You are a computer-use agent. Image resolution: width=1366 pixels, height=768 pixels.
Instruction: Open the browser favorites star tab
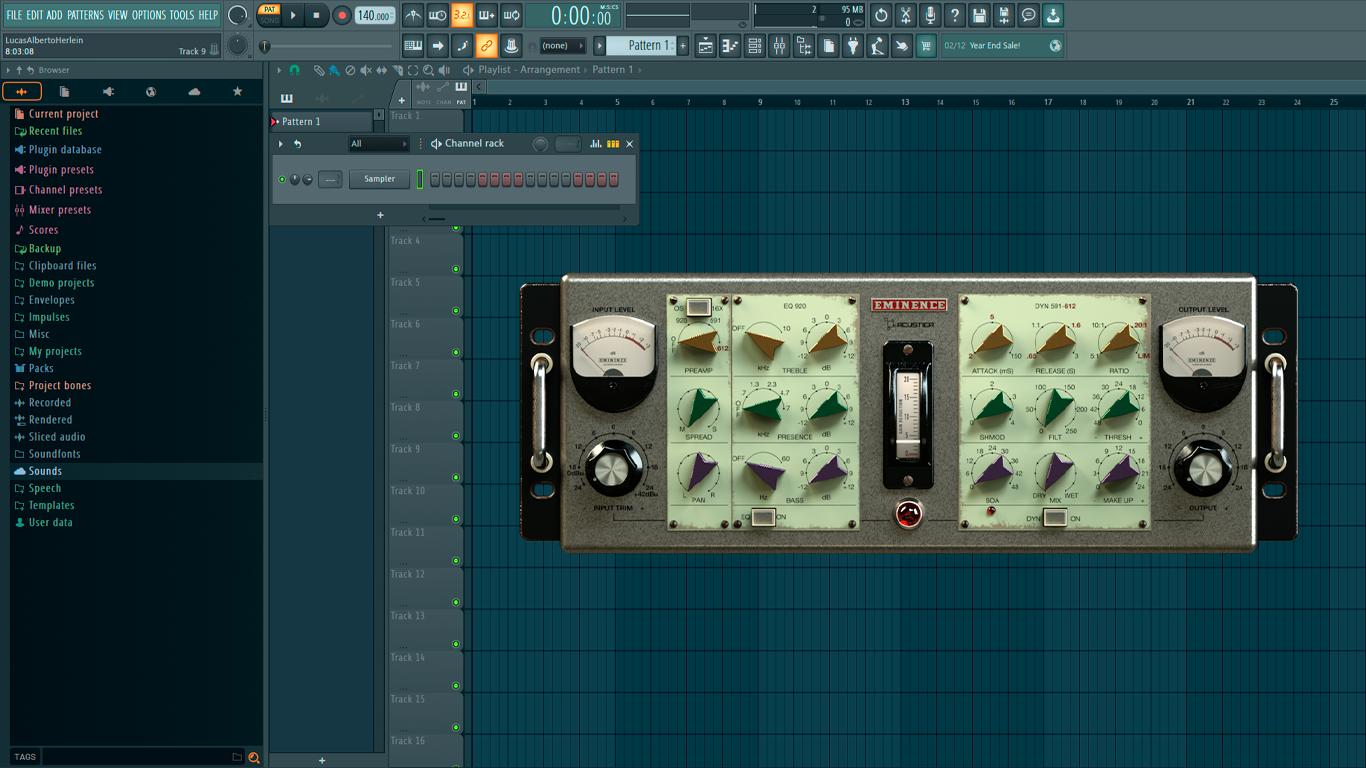237,92
